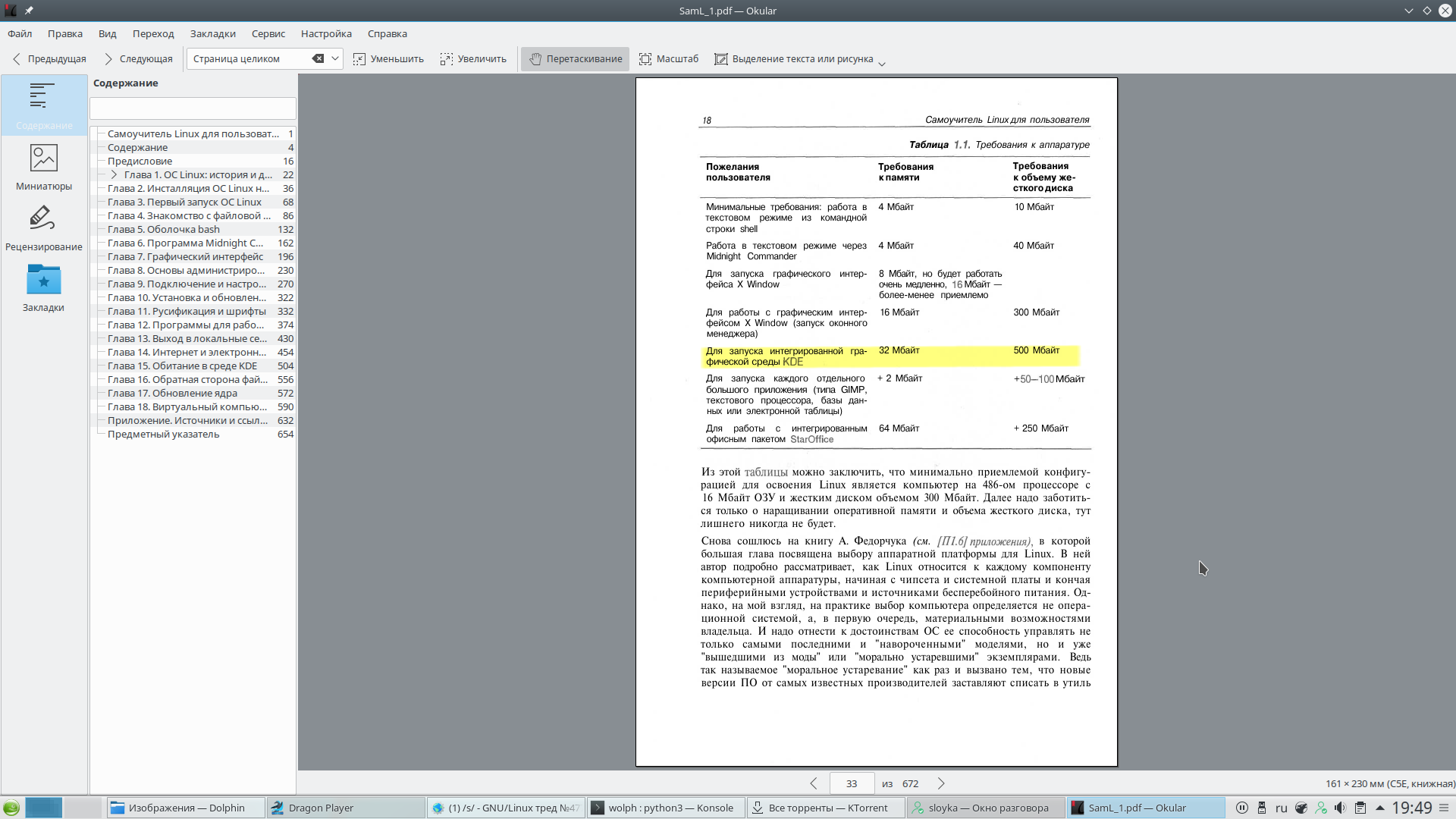Screen dimensions: 1456x819
Task: Open the Переход menu
Action: point(153,33)
